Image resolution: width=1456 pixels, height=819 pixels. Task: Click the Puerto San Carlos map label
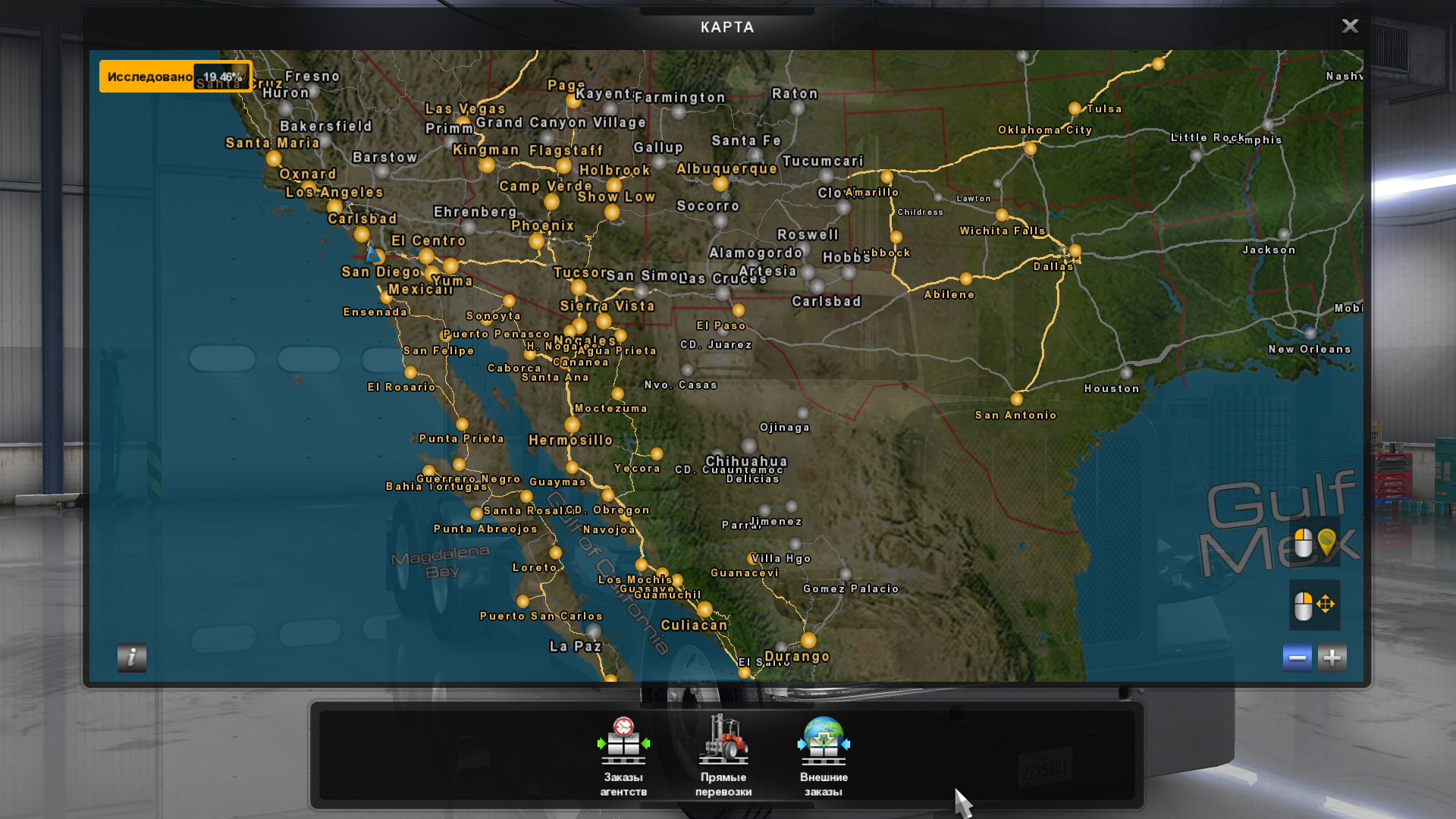point(541,616)
